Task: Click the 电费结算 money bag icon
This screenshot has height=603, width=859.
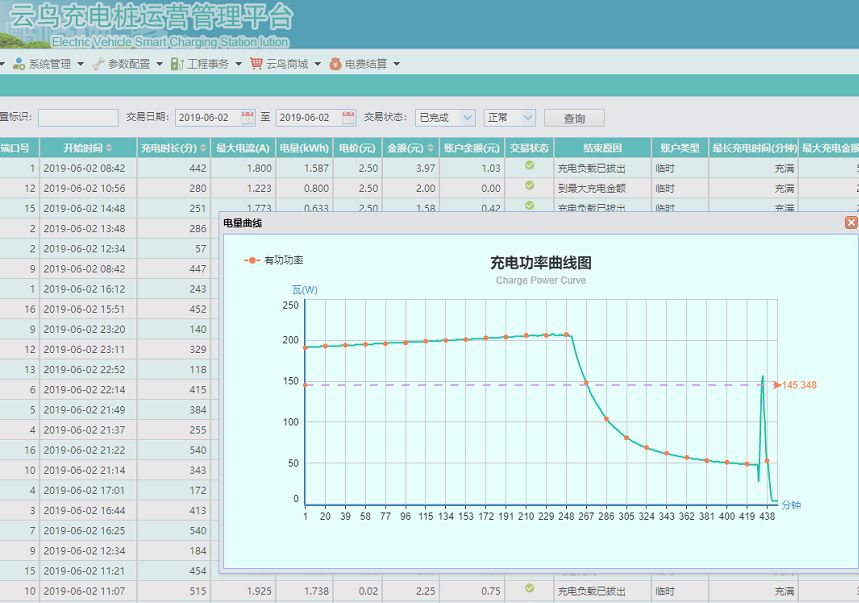Action: (x=335, y=64)
